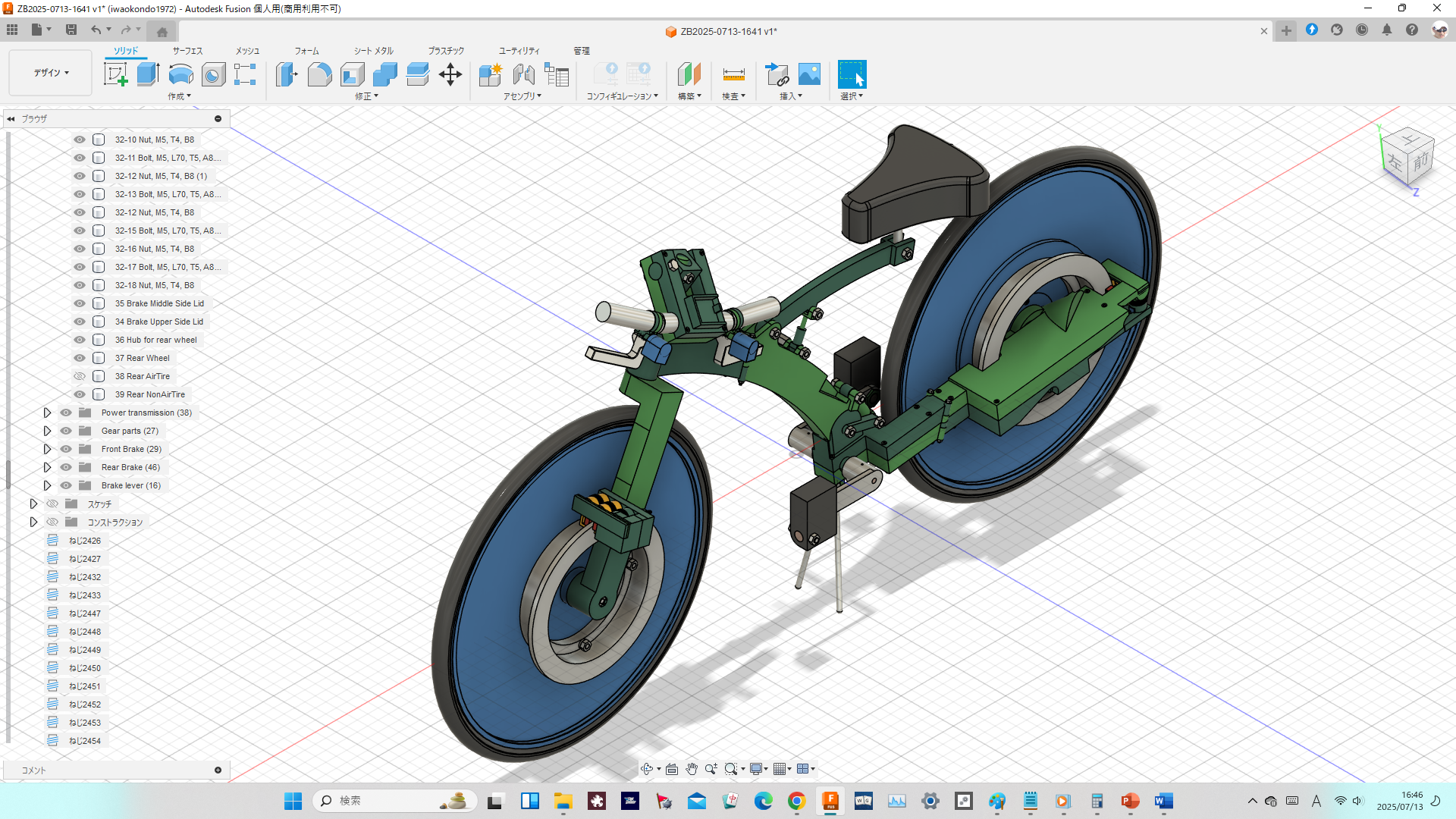
Task: Open the Bill of Materials table icon
Action: [x=557, y=74]
